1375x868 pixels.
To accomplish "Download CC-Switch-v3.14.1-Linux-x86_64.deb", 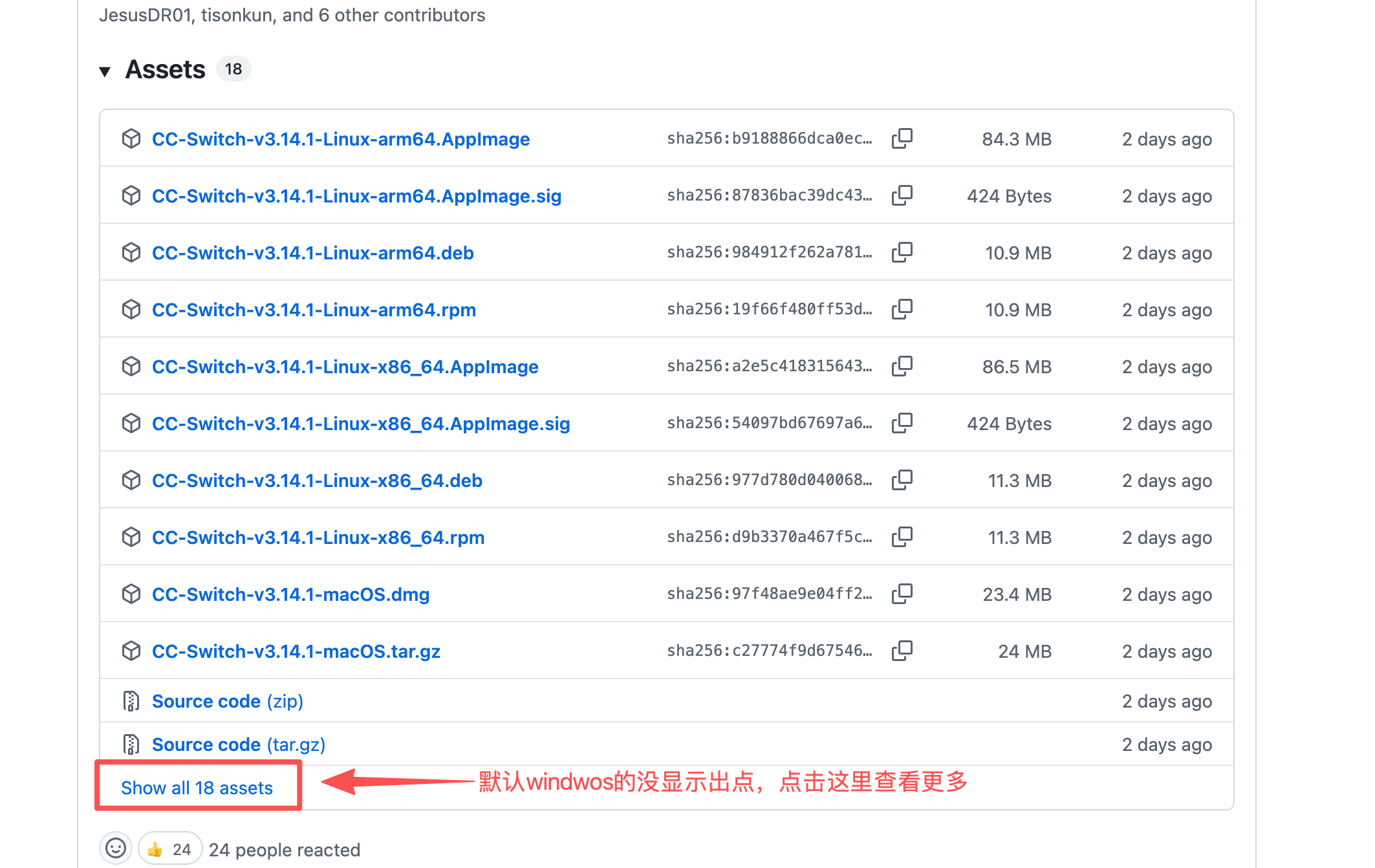I will point(317,481).
